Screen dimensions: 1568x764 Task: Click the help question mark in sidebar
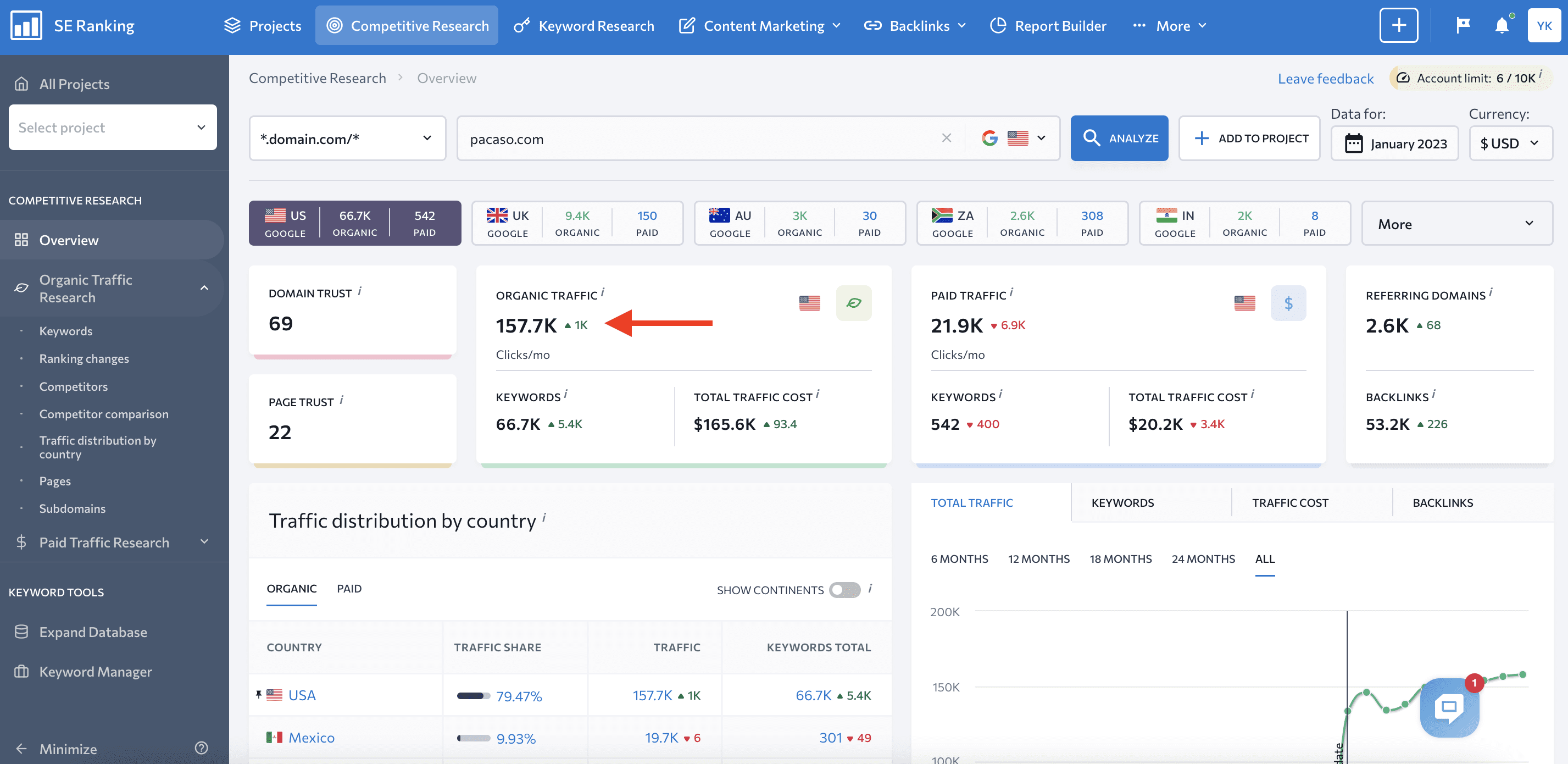(202, 748)
